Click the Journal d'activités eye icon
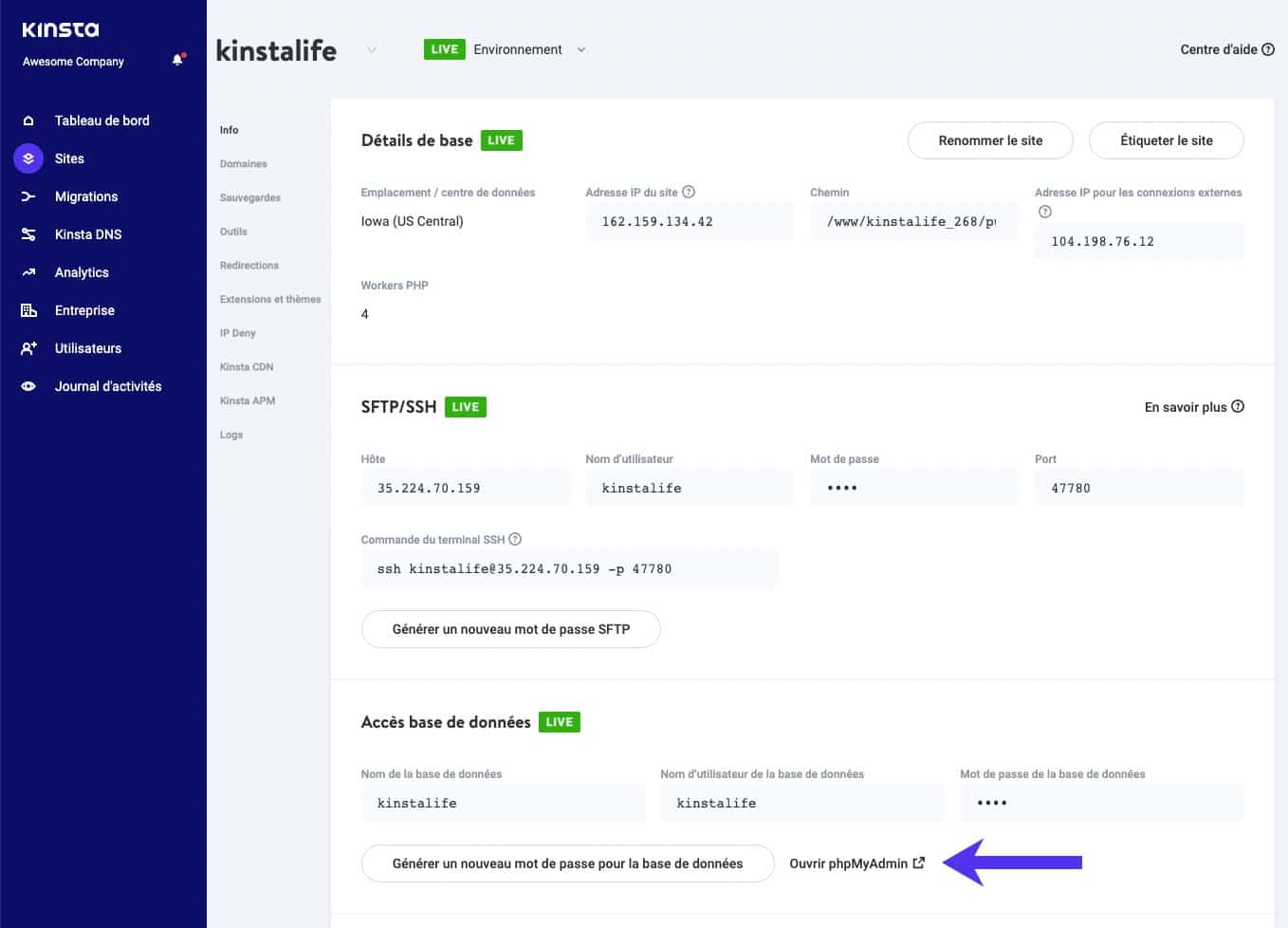The width and height of the screenshot is (1288, 928). 28,386
